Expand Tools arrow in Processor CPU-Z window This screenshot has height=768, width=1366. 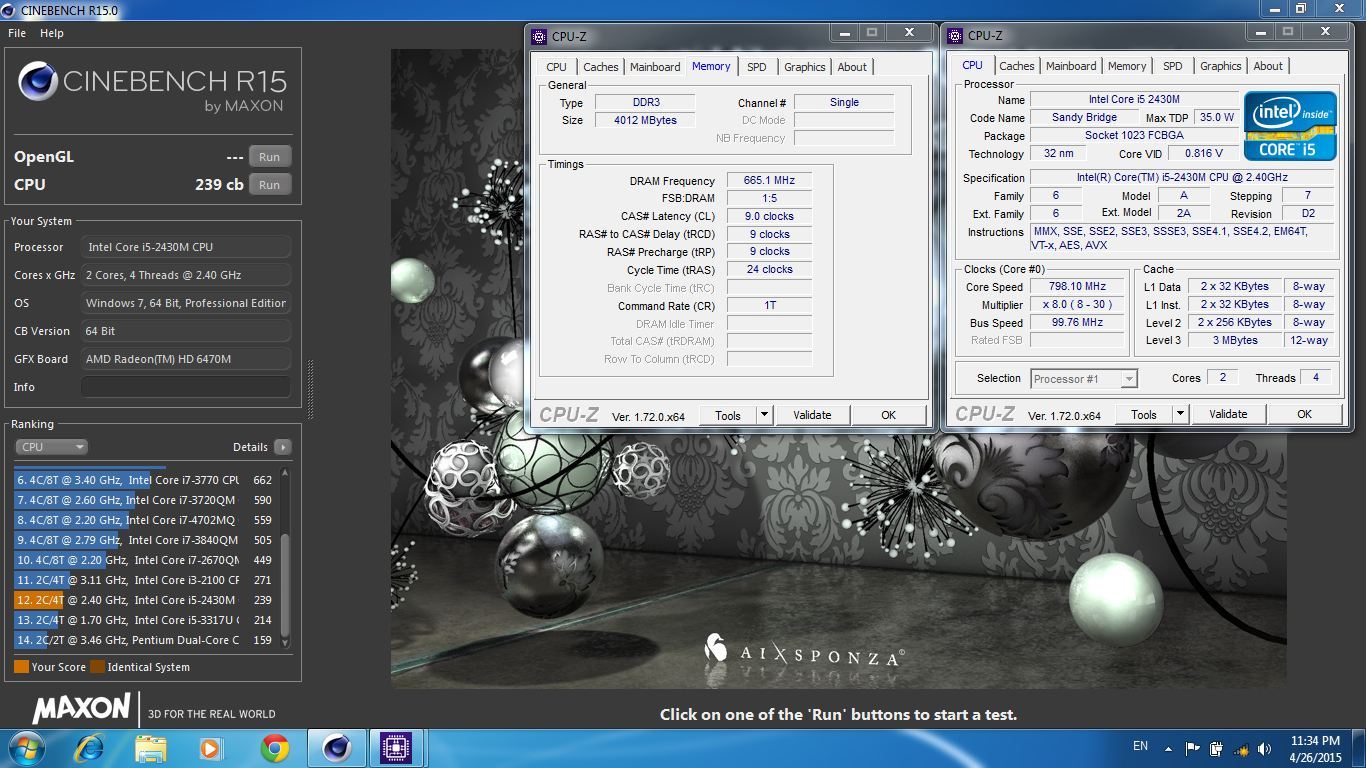[1181, 414]
